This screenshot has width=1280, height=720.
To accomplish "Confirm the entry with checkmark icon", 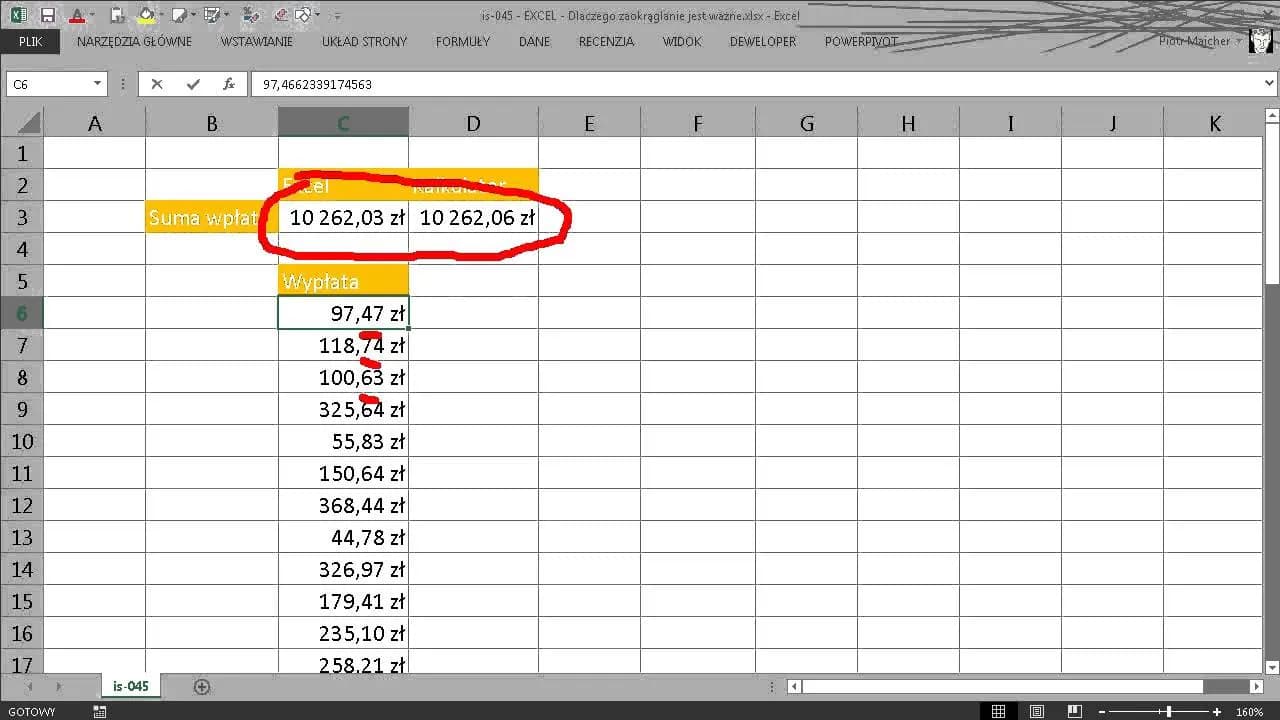I will 193,84.
